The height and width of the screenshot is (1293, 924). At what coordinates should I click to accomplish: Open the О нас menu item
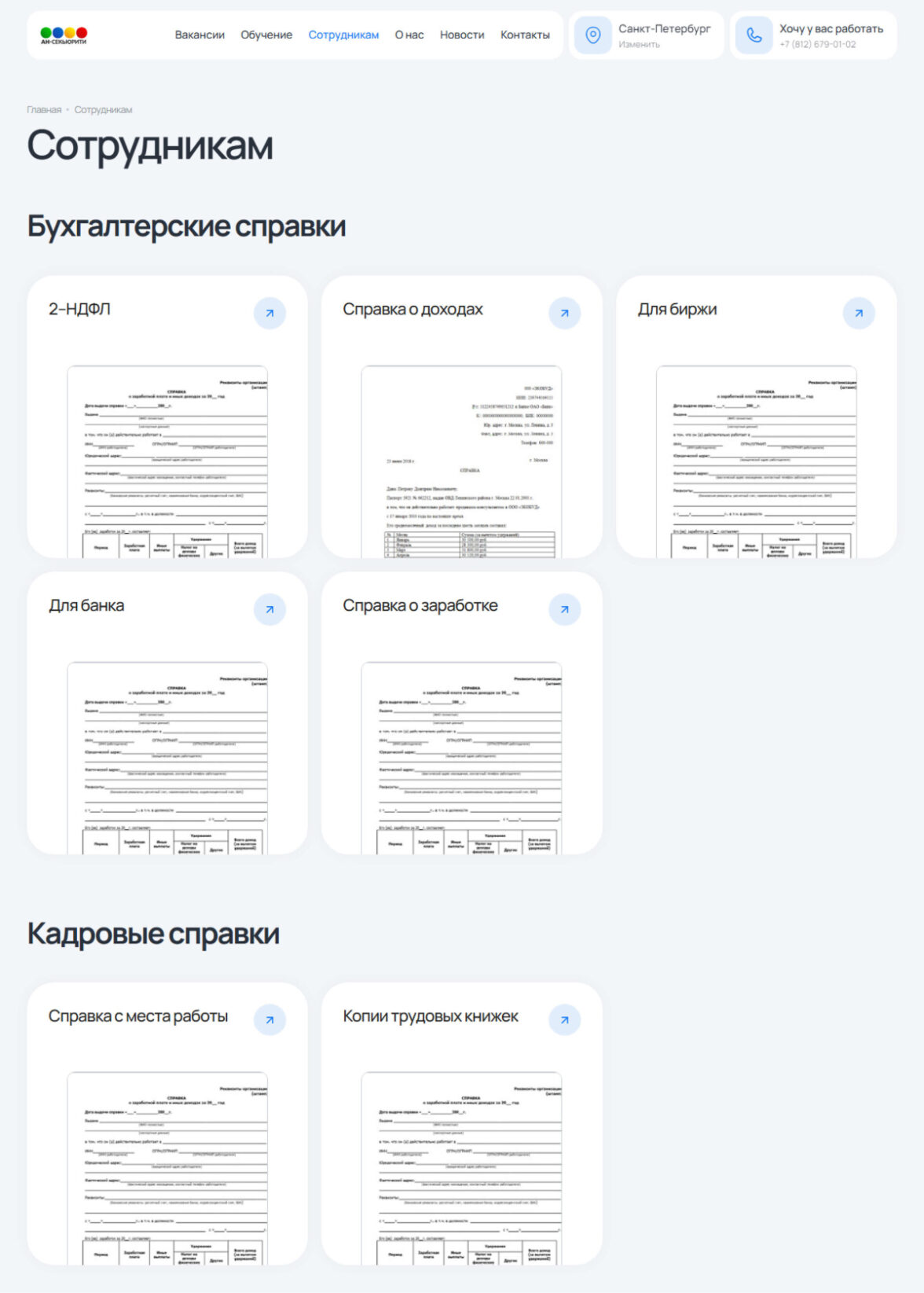point(409,35)
